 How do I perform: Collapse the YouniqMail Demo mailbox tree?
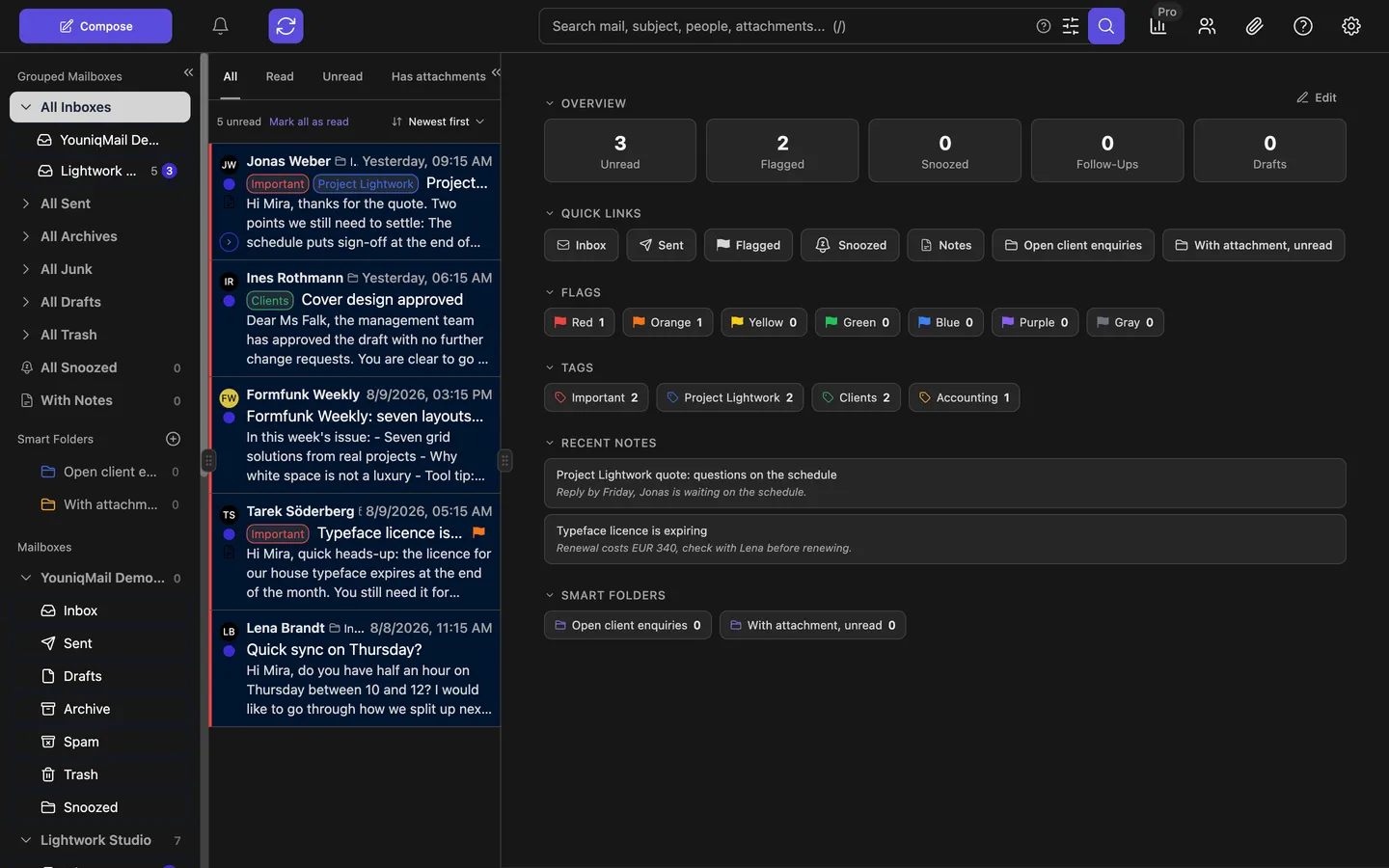point(26,578)
